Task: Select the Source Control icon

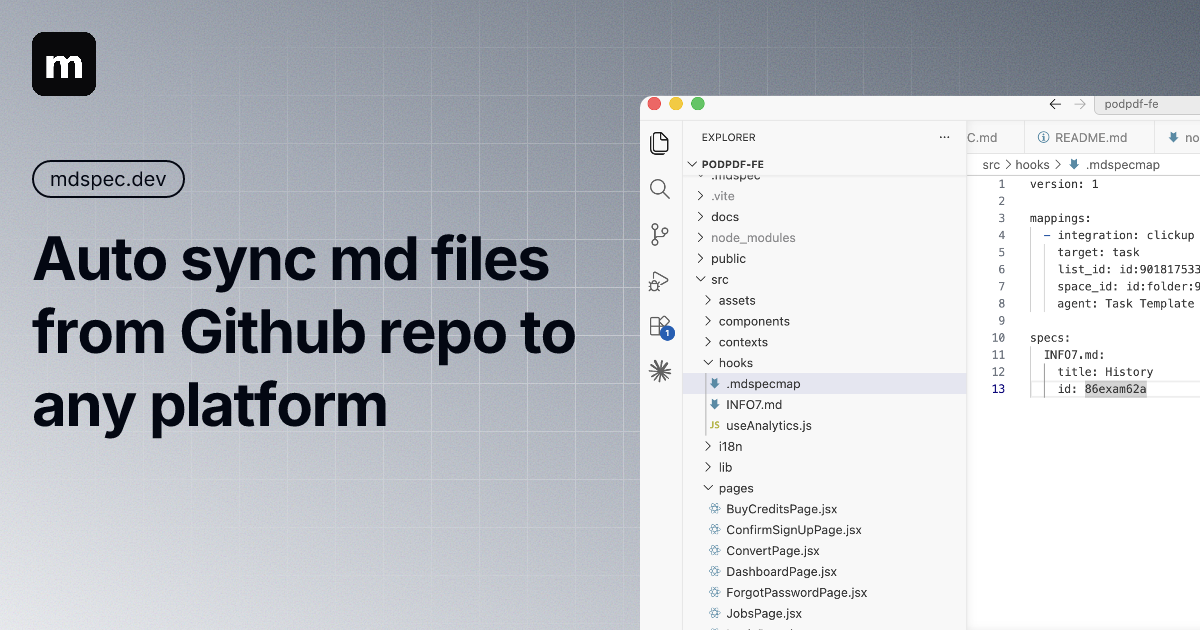Action: 660,234
